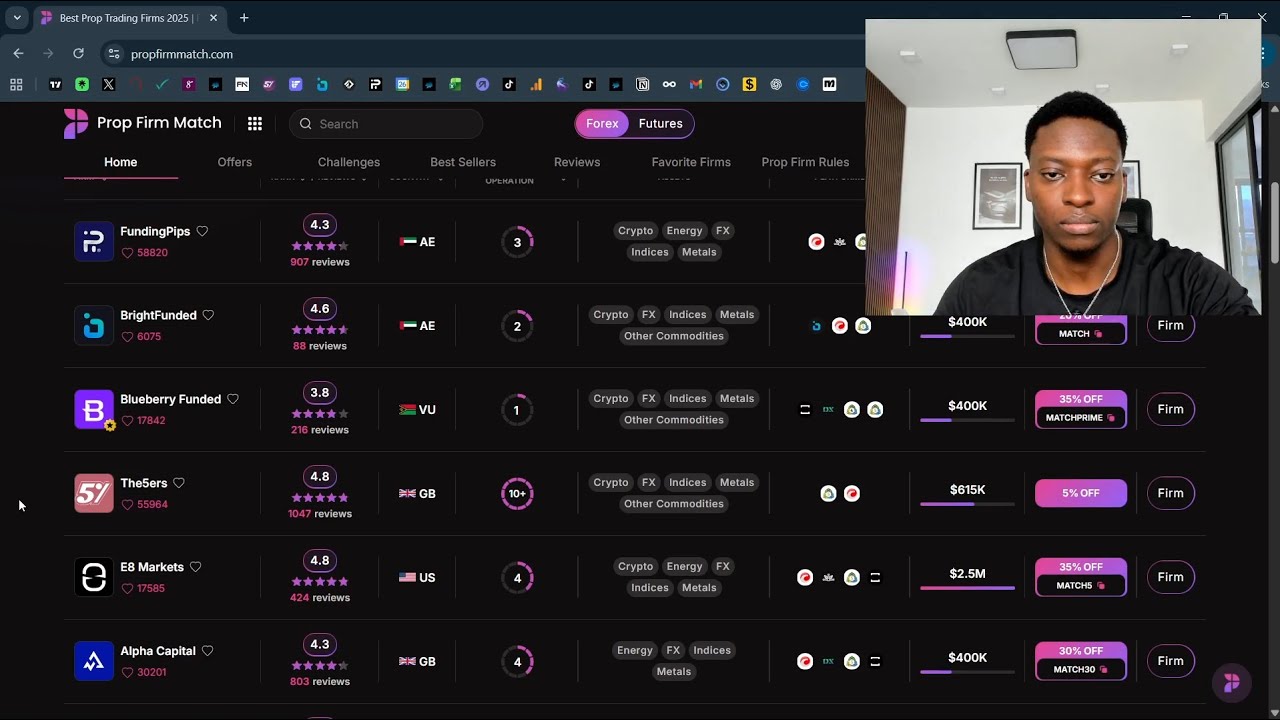
Task: Click the browser back arrow
Action: point(18,54)
